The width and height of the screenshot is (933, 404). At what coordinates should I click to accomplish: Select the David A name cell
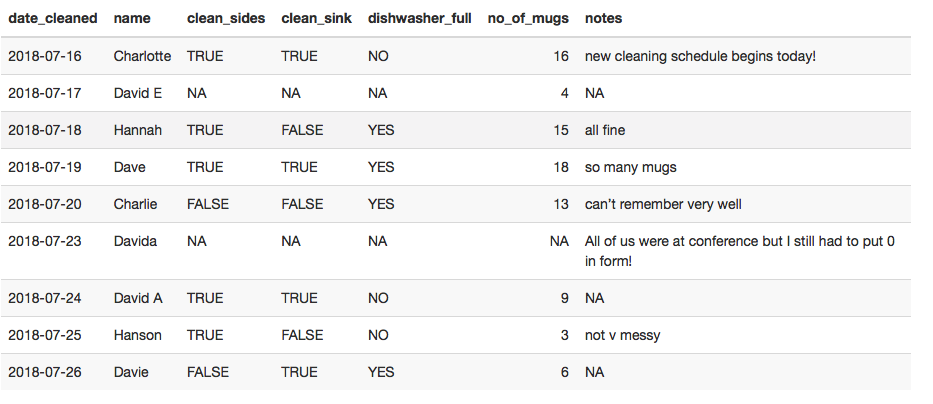pyautogui.click(x=138, y=298)
